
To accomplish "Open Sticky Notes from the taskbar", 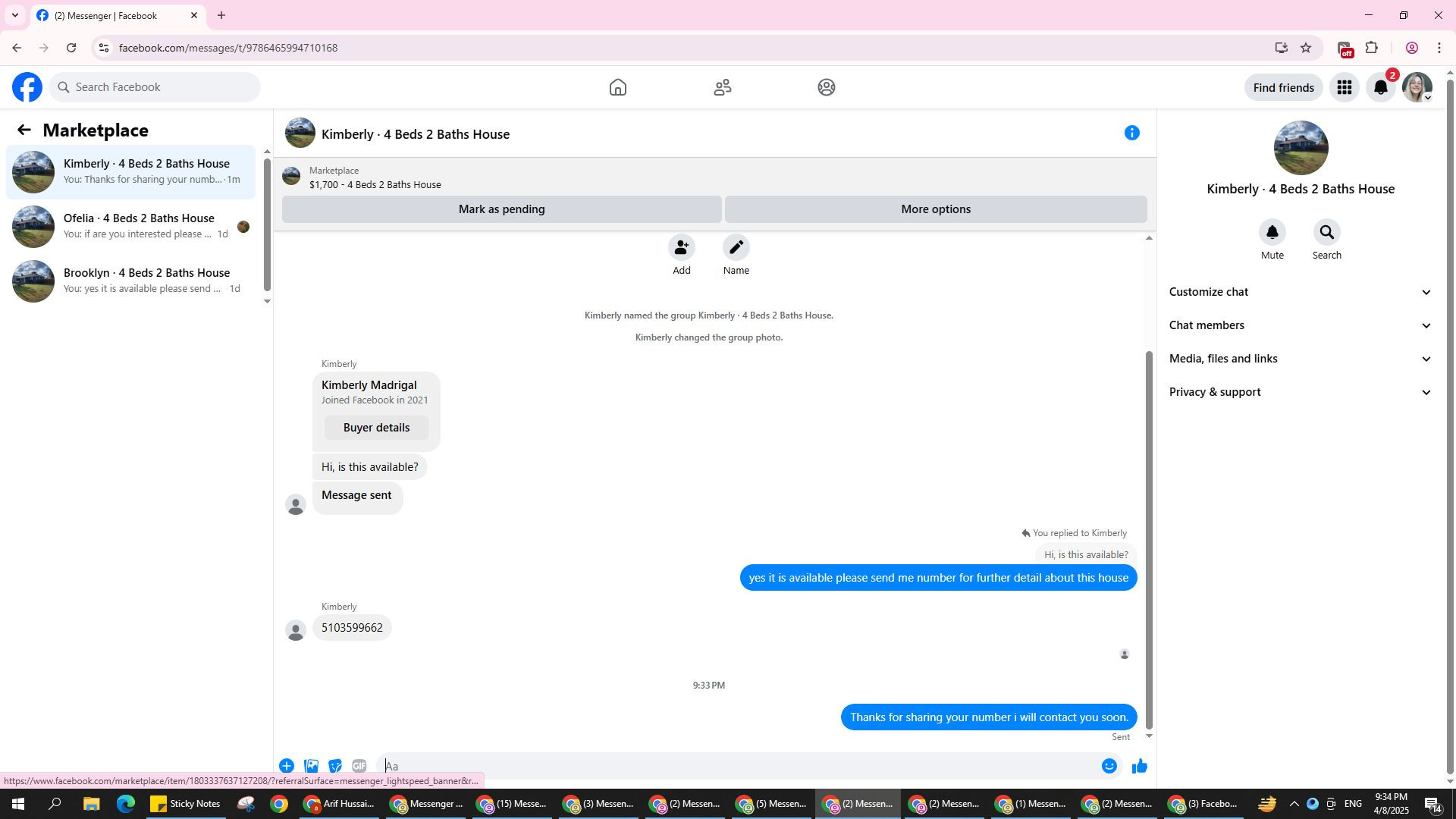I will (x=185, y=804).
